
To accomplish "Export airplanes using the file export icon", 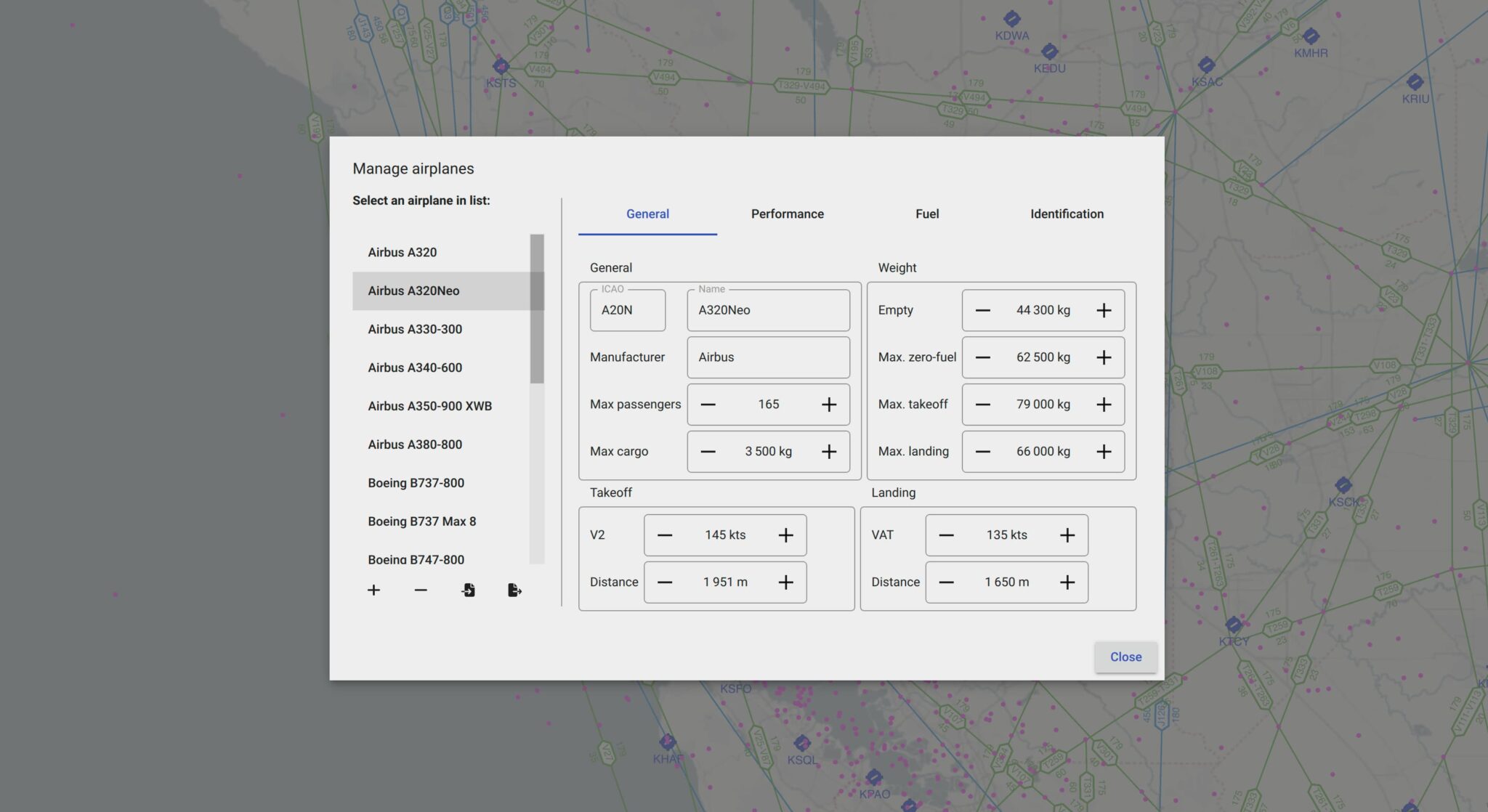I will 515,590.
